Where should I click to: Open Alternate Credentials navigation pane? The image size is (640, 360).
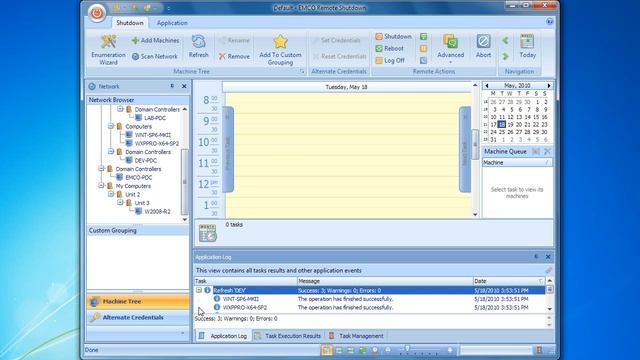pyautogui.click(x=138, y=318)
